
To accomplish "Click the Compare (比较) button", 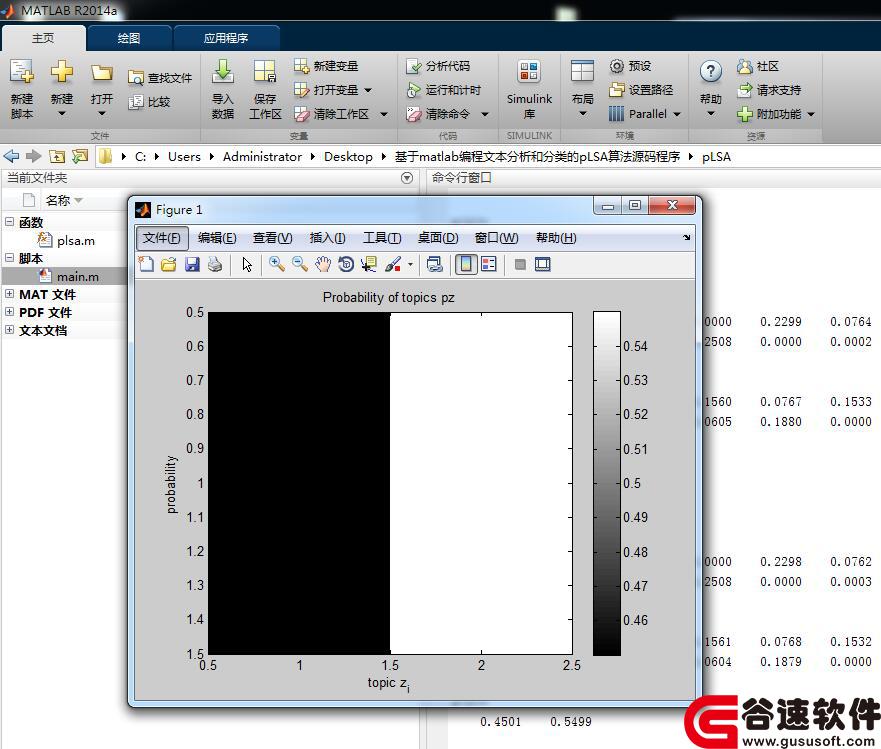I will click(149, 102).
